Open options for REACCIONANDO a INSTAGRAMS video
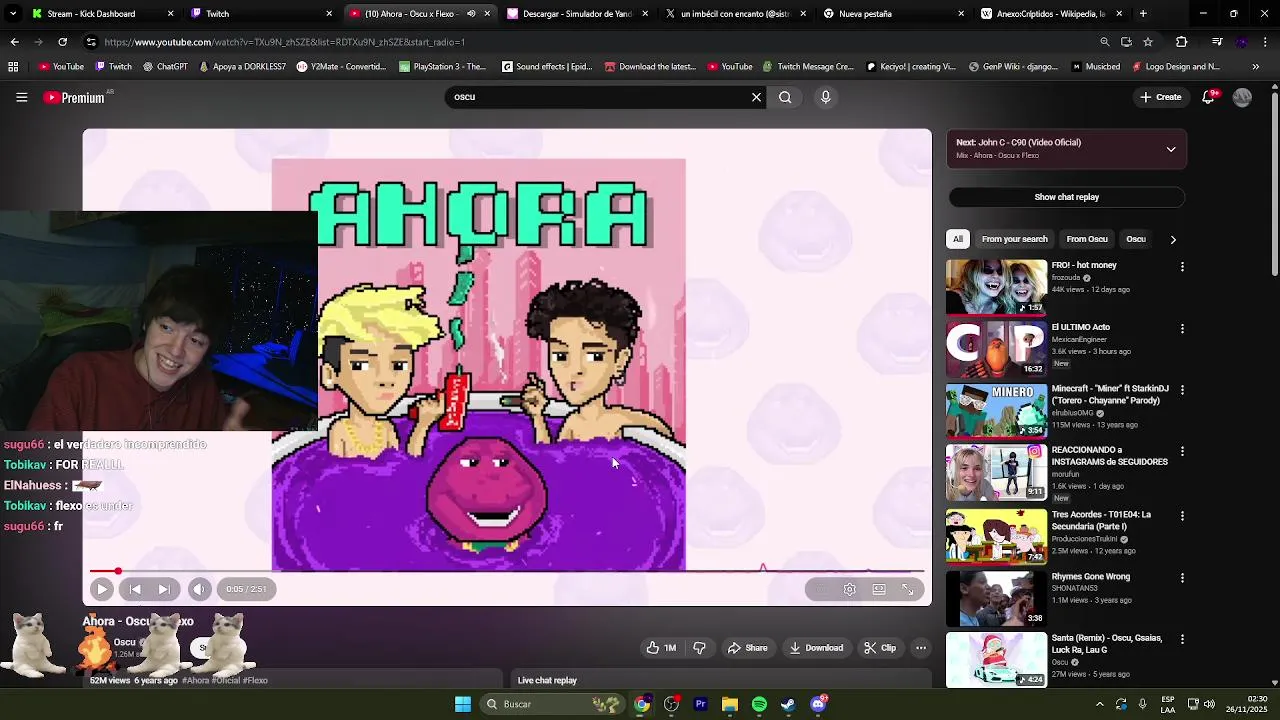The image size is (1280, 720). 1182,452
